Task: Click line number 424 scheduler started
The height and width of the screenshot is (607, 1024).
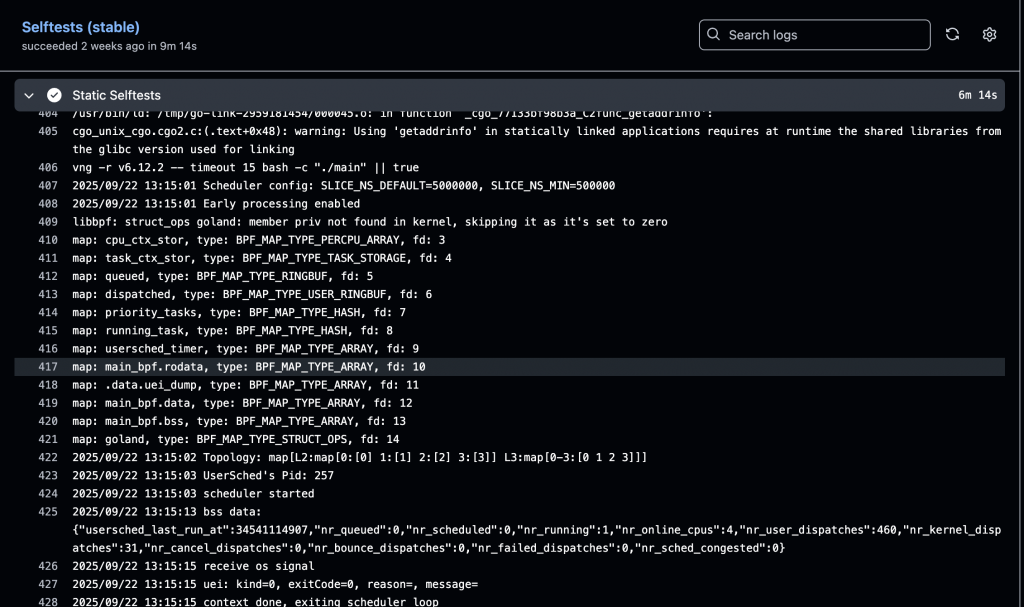Action: point(48,493)
